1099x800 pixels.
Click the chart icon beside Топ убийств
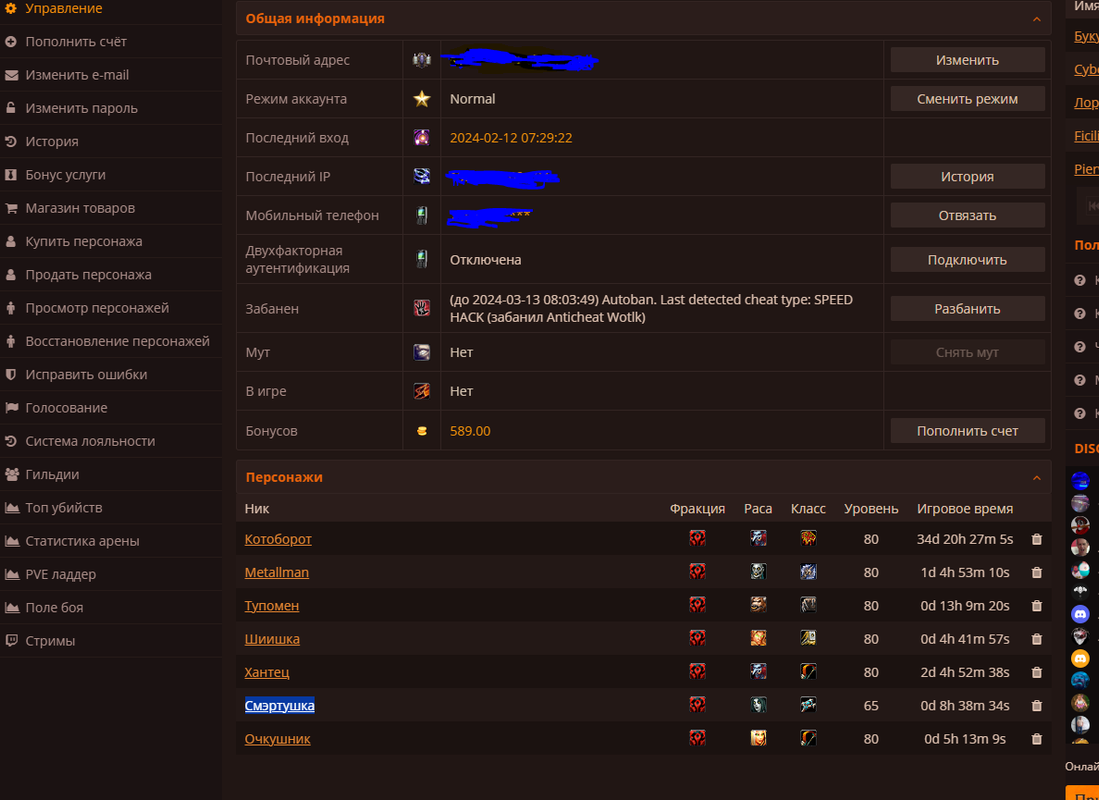coord(11,508)
